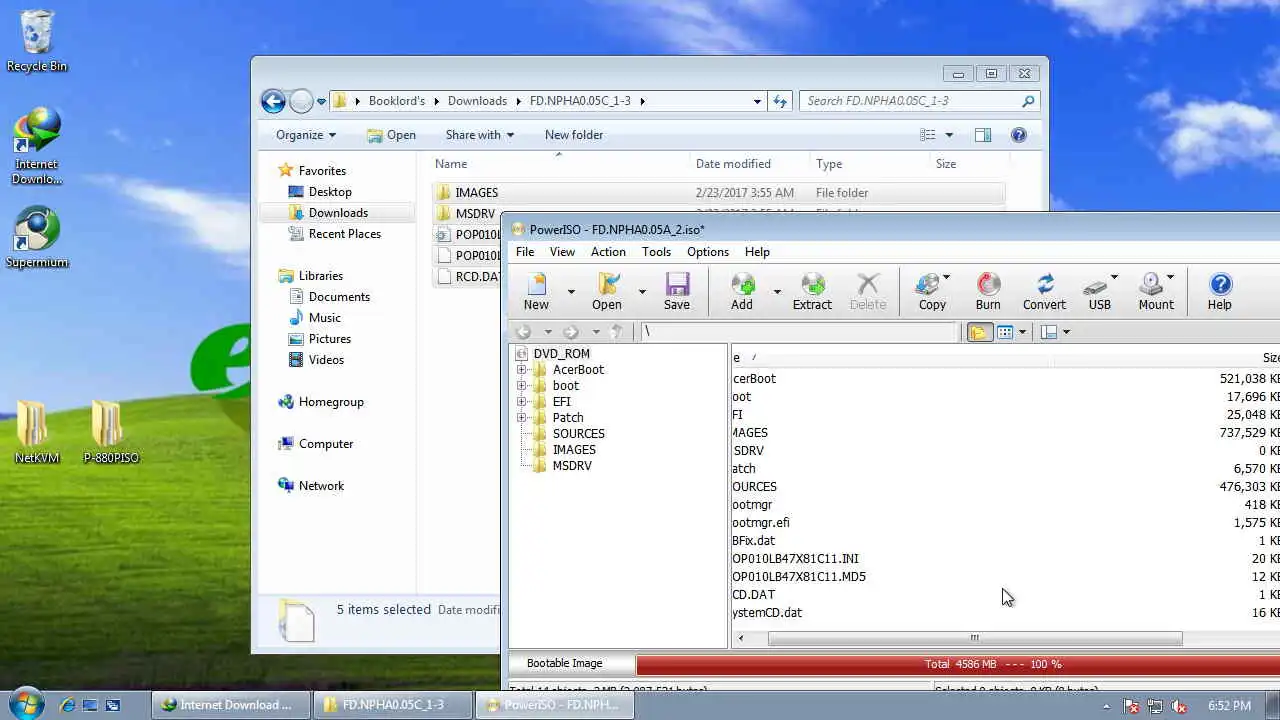Screen dimensions: 1280x720
Task: Open the Action menu in PowerISO
Action: click(608, 252)
